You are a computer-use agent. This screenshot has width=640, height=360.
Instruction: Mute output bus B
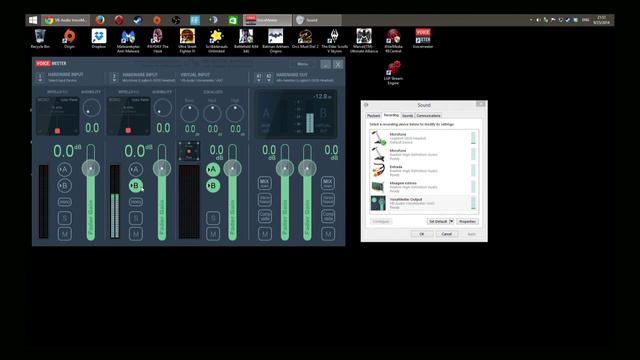point(328,234)
